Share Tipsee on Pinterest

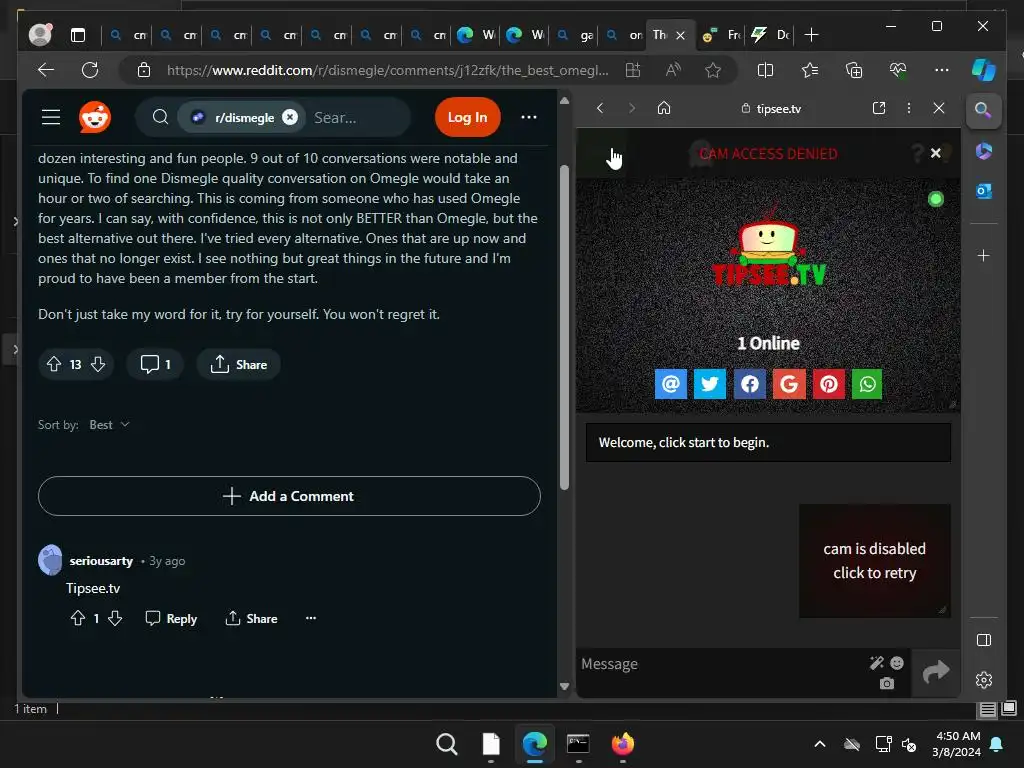point(829,384)
